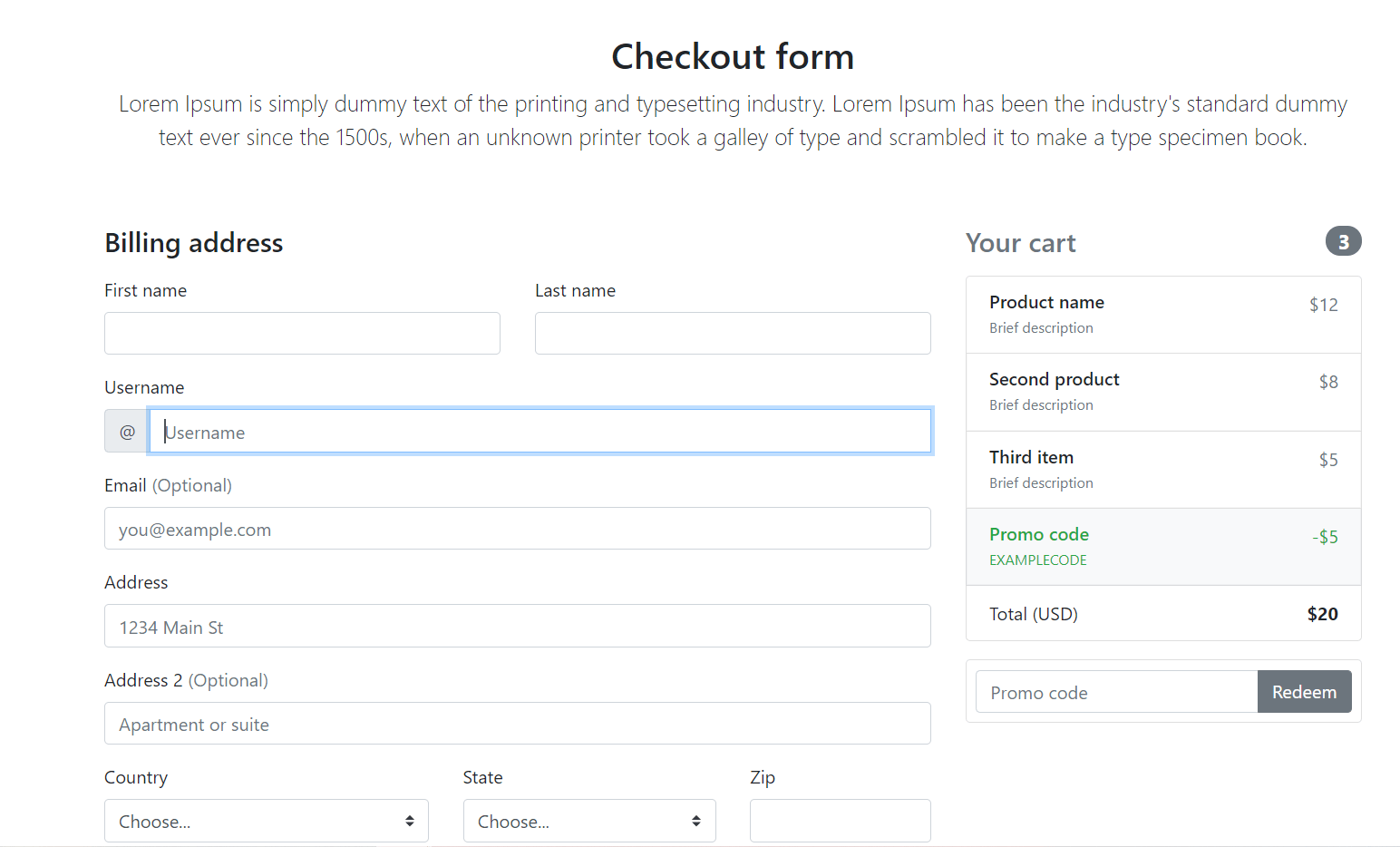Click the Country dropdown arrow icon
This screenshot has width=1400, height=847.
pos(410,821)
